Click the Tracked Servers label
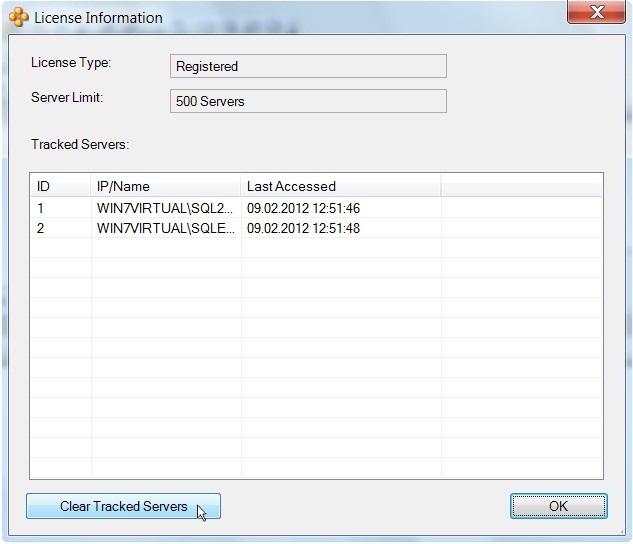The width and height of the screenshot is (633, 544). (x=80, y=145)
